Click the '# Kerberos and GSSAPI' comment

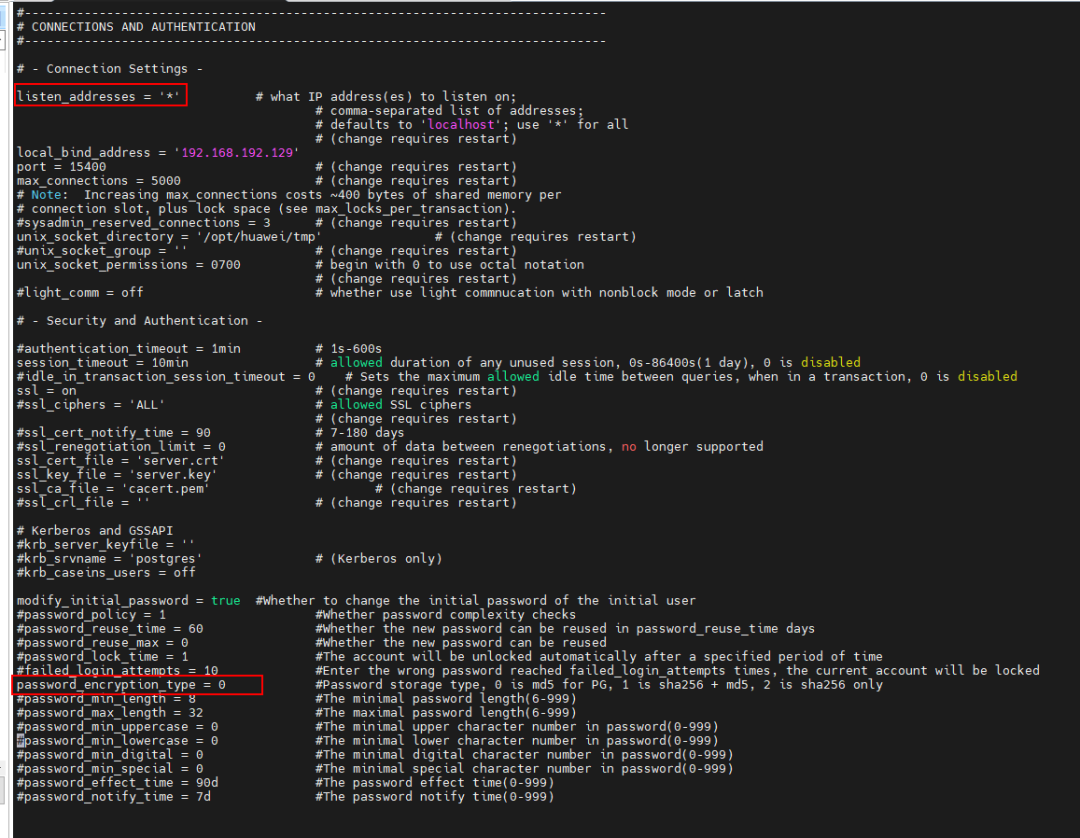coord(94,531)
